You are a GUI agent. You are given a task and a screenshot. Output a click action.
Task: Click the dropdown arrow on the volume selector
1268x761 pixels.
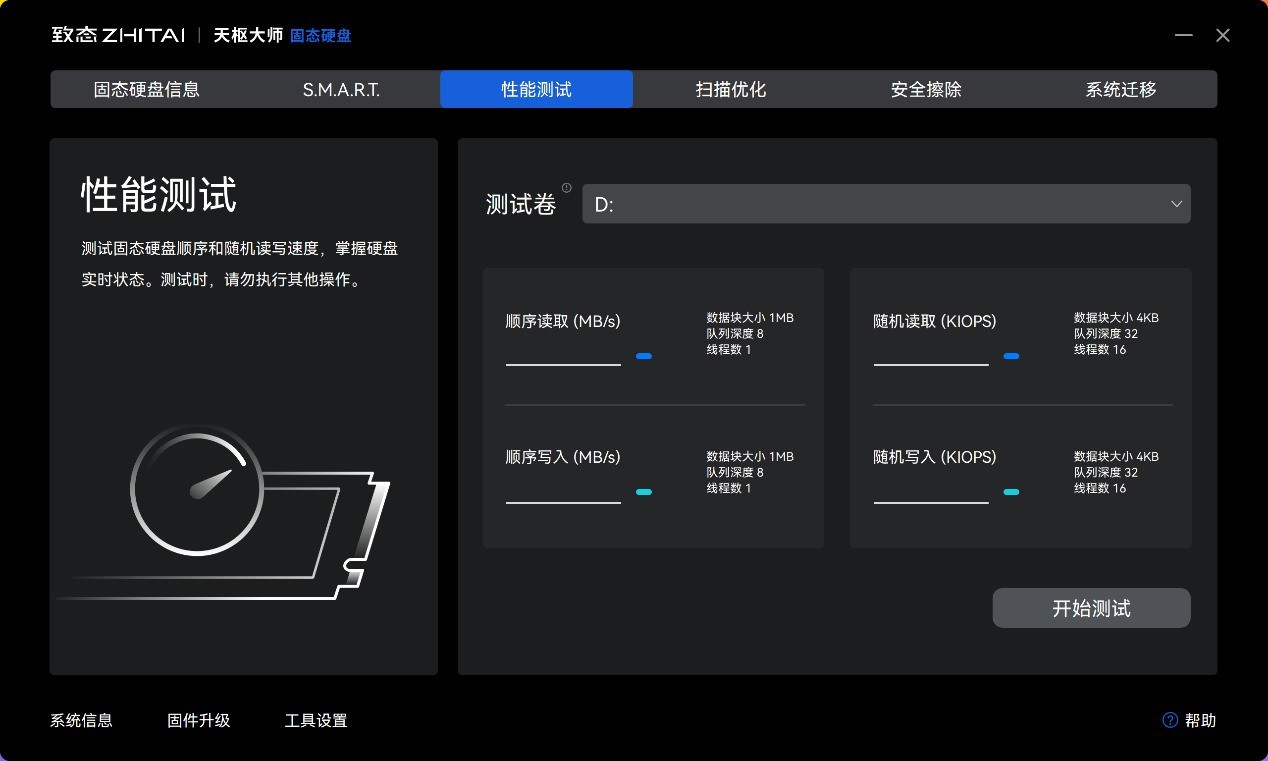(1176, 204)
